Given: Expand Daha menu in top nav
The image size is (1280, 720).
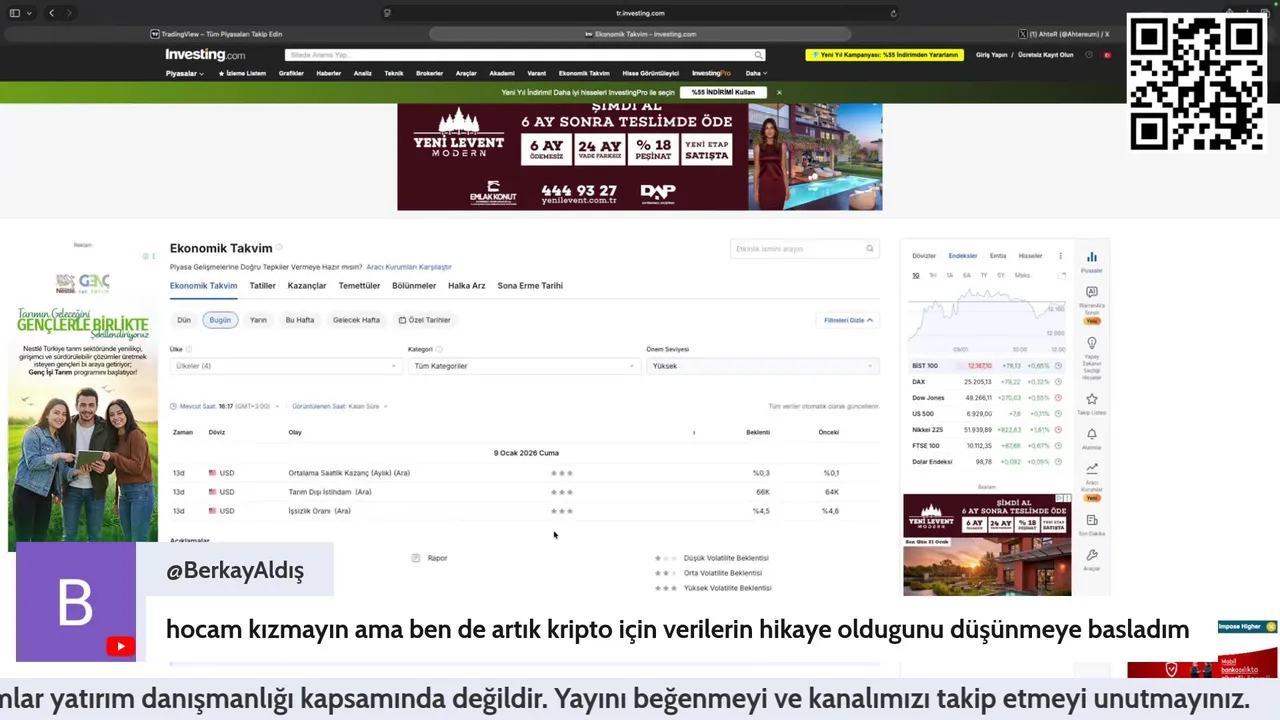Looking at the screenshot, I should (x=757, y=73).
